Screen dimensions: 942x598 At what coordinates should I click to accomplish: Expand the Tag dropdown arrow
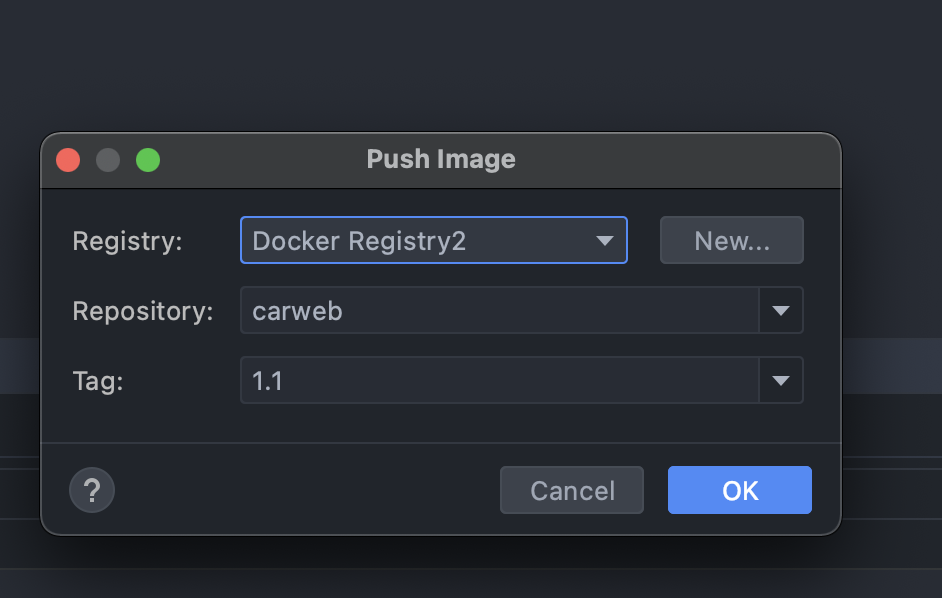(x=781, y=381)
